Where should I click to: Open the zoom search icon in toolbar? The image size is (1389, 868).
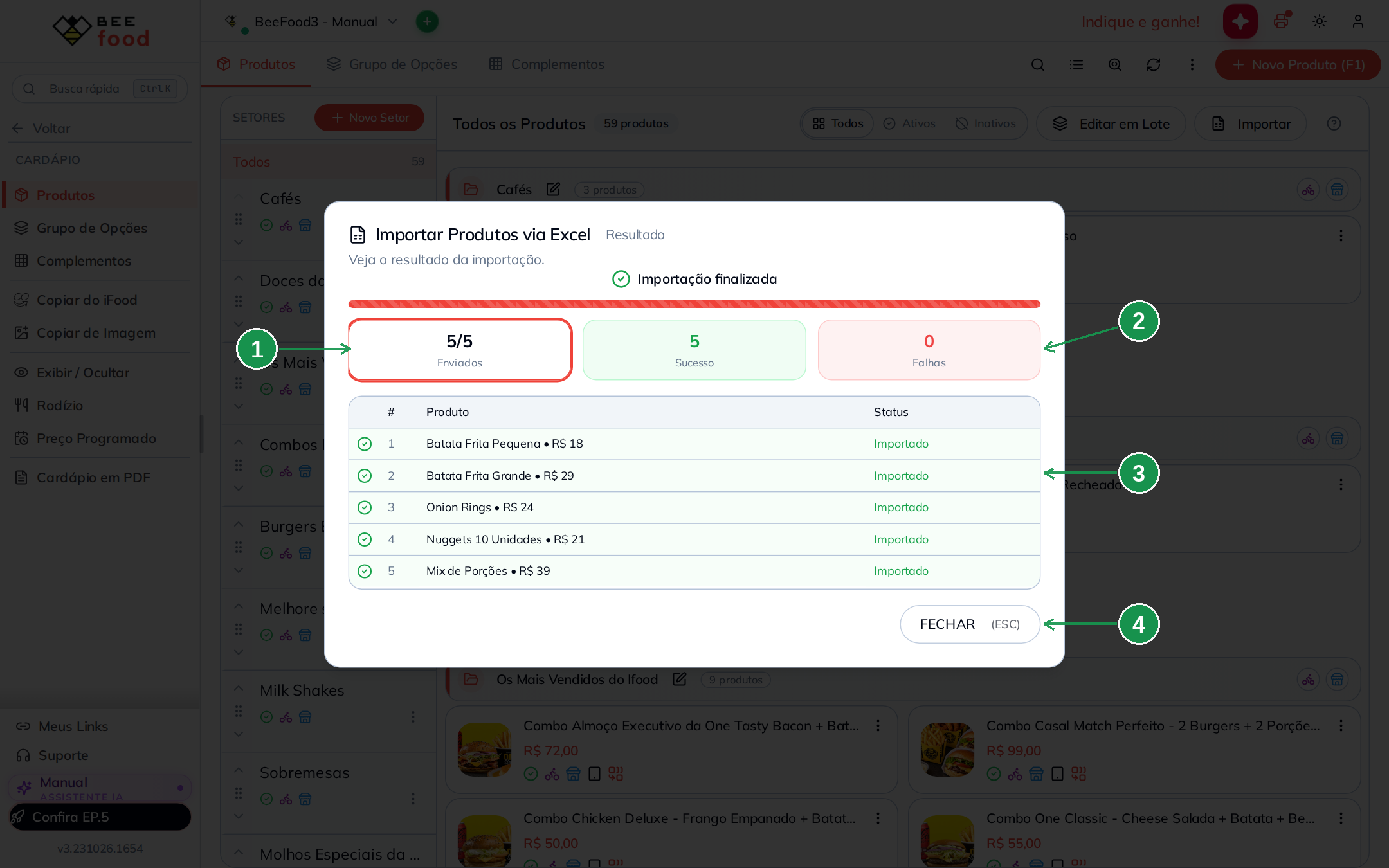click(1115, 64)
